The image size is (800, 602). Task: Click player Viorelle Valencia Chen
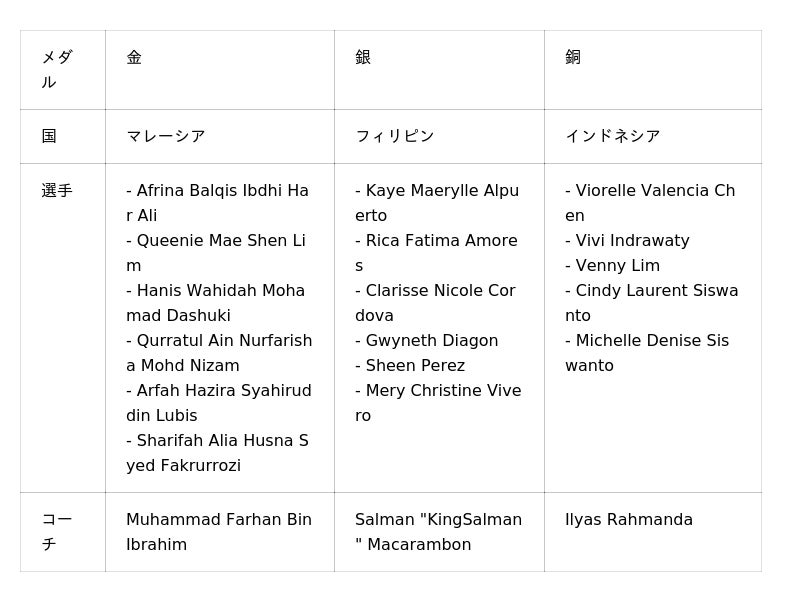point(650,203)
